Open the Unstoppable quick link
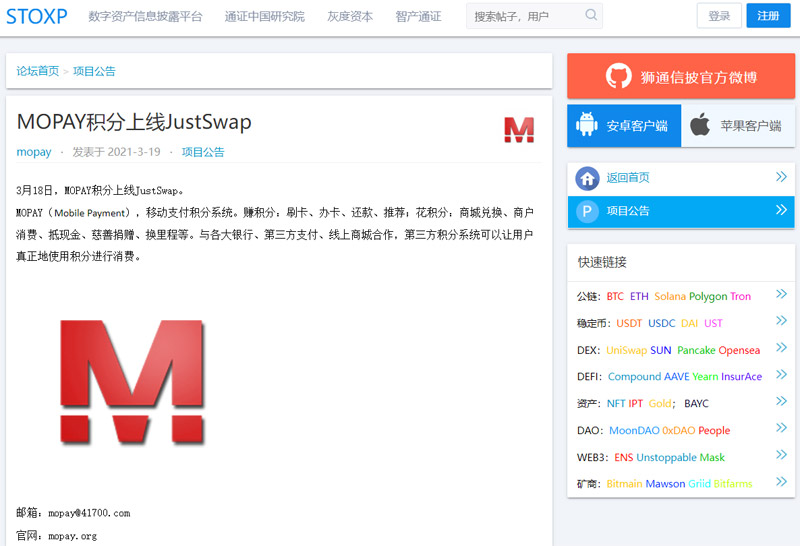The height and width of the screenshot is (546, 800). (x=666, y=458)
